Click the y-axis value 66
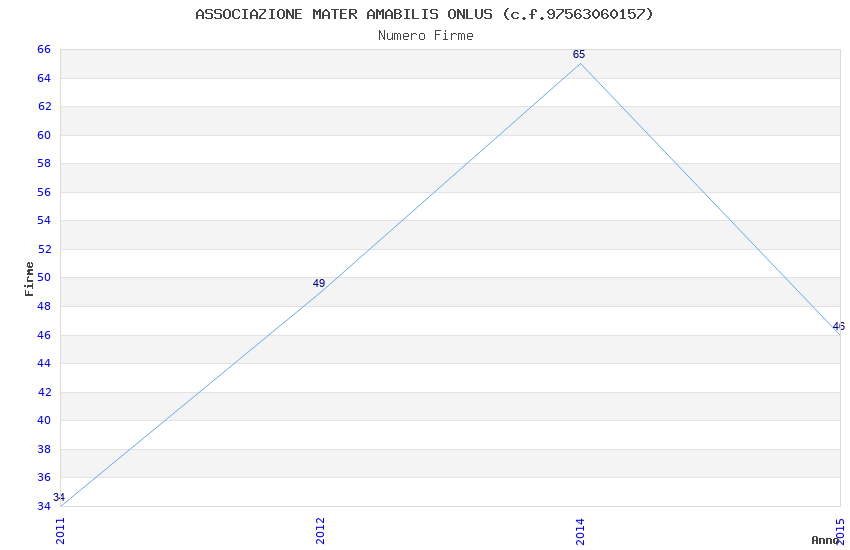The image size is (850, 550). click(x=44, y=49)
